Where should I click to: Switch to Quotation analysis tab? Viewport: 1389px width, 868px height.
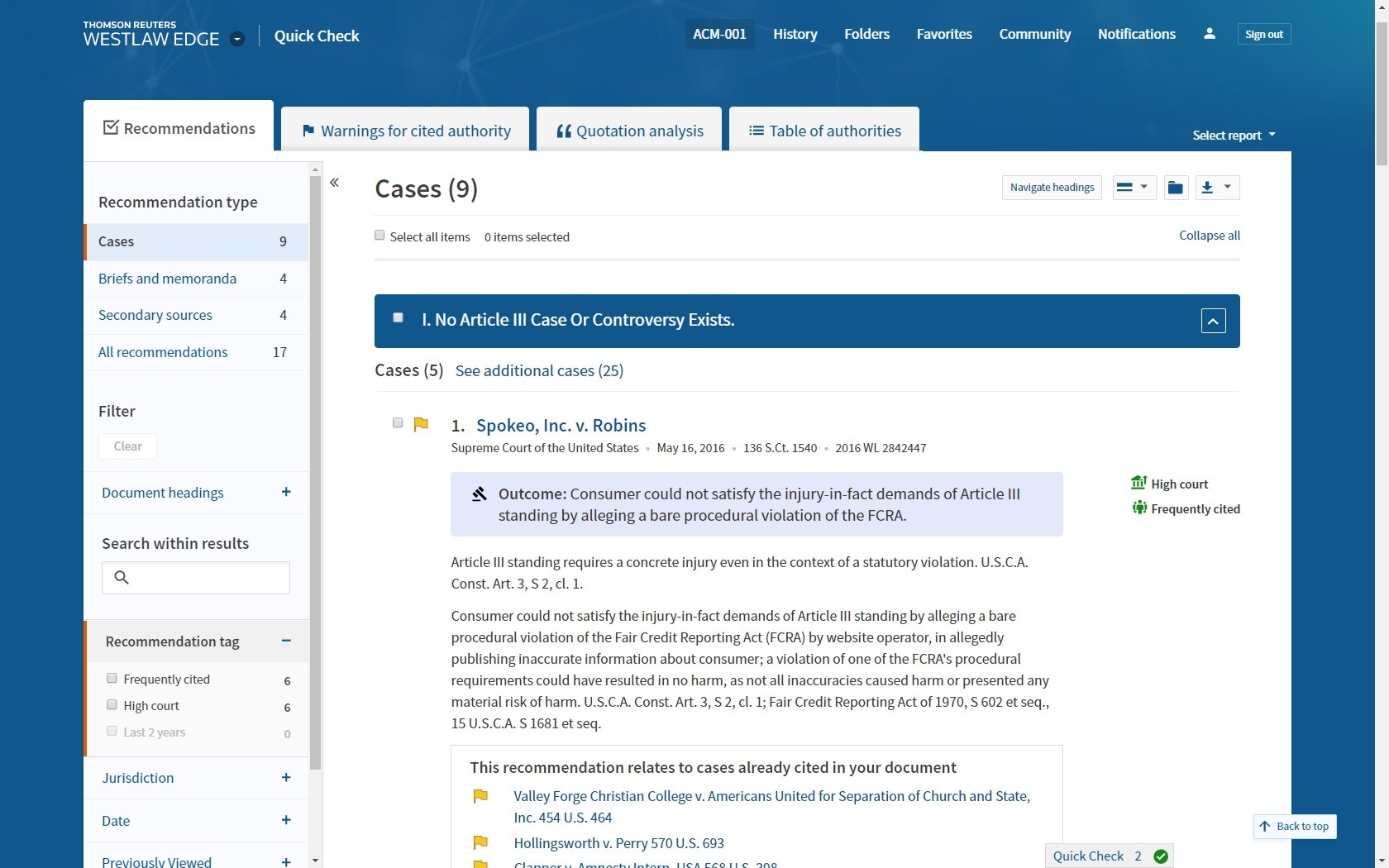click(629, 131)
